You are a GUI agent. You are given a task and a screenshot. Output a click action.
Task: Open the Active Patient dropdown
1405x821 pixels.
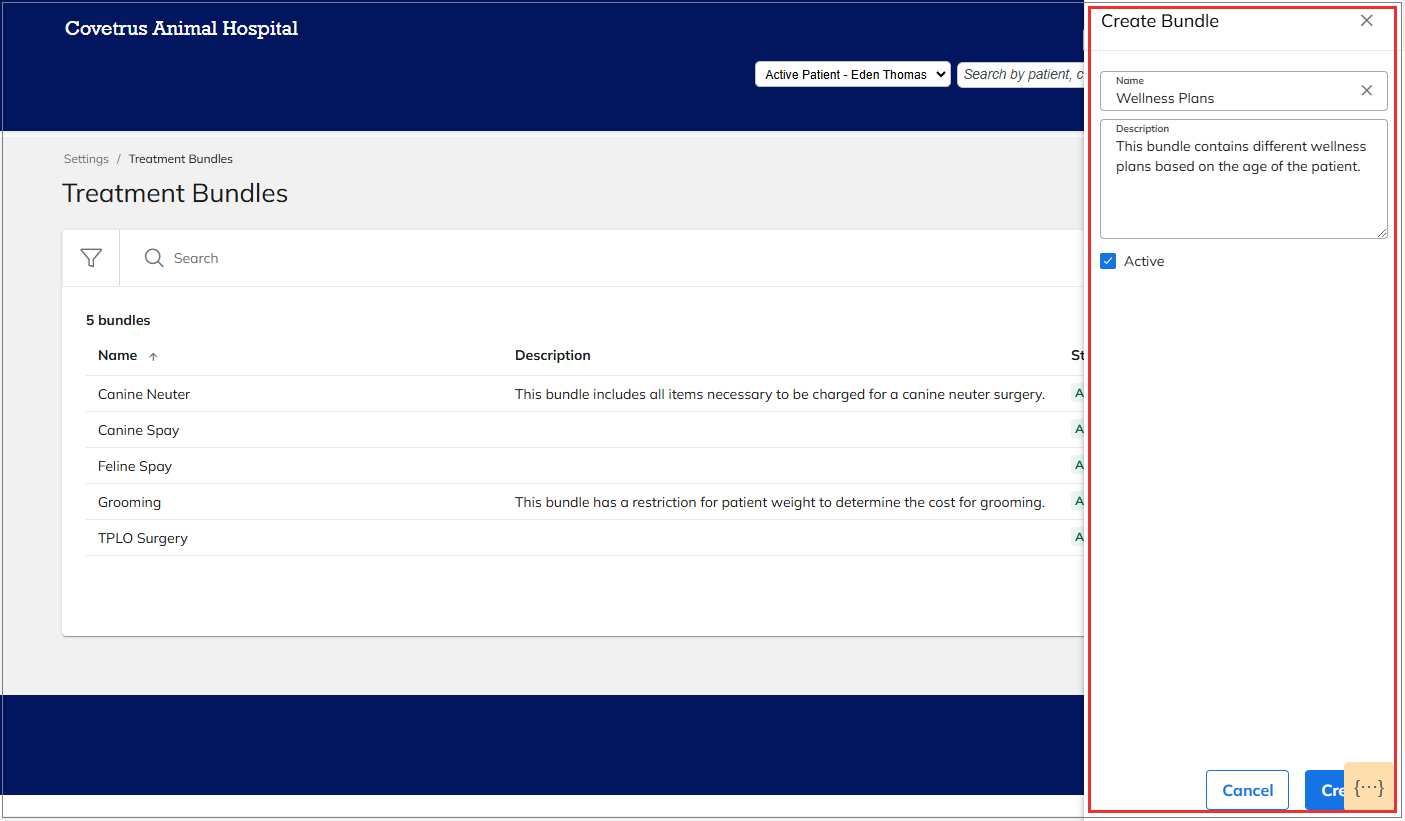pos(852,73)
